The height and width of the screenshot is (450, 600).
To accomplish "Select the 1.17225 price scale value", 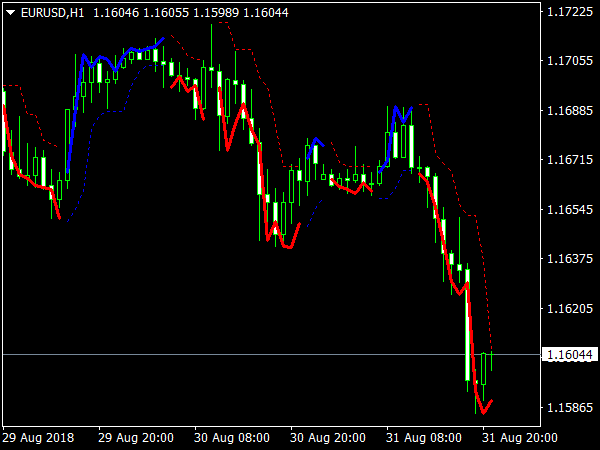I will pyautogui.click(x=570, y=12).
